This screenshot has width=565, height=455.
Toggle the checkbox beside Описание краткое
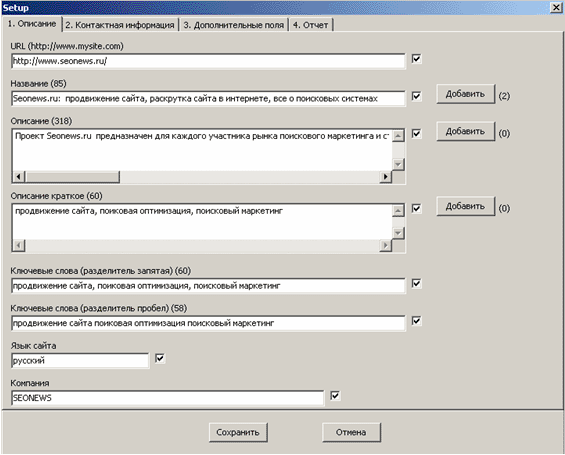(417, 209)
